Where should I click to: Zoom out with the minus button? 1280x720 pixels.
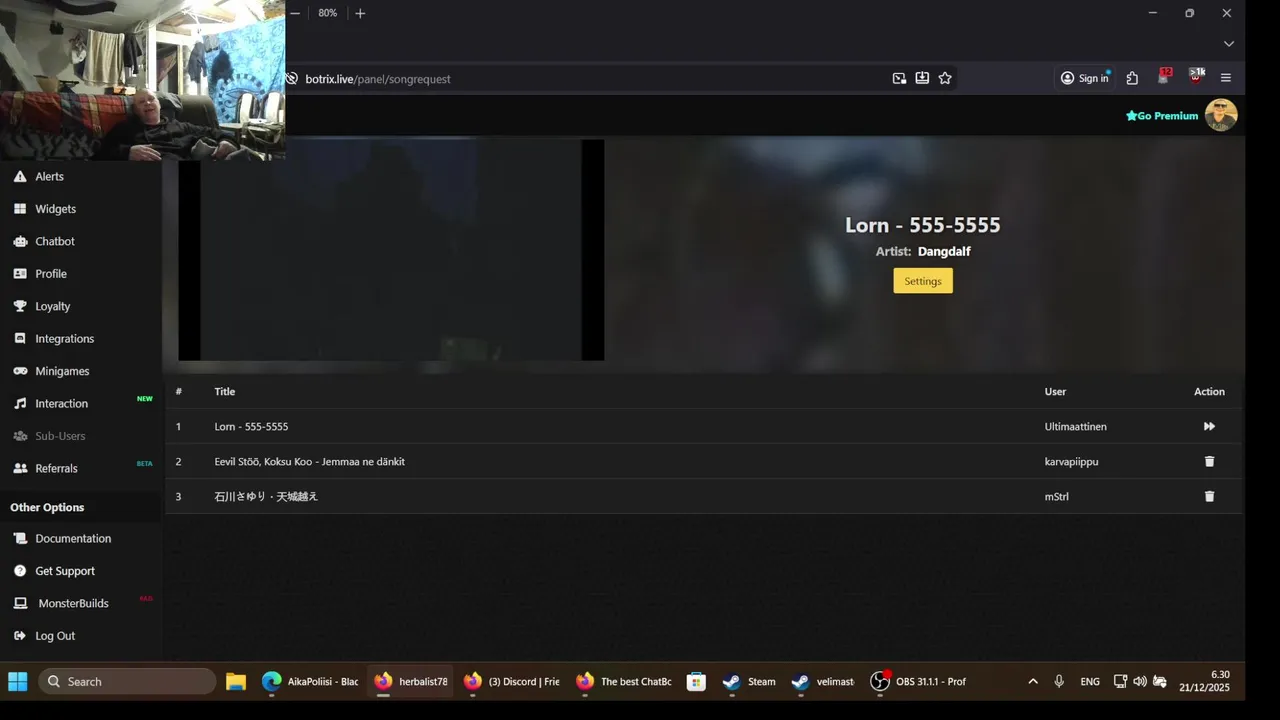tap(295, 13)
